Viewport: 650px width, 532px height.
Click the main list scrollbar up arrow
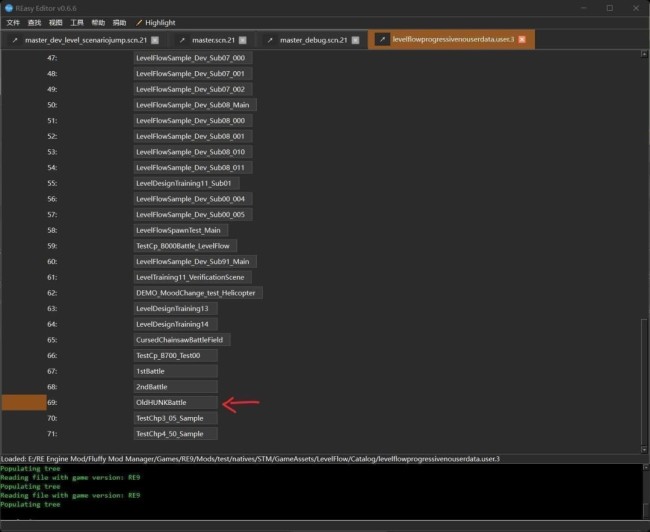644,54
